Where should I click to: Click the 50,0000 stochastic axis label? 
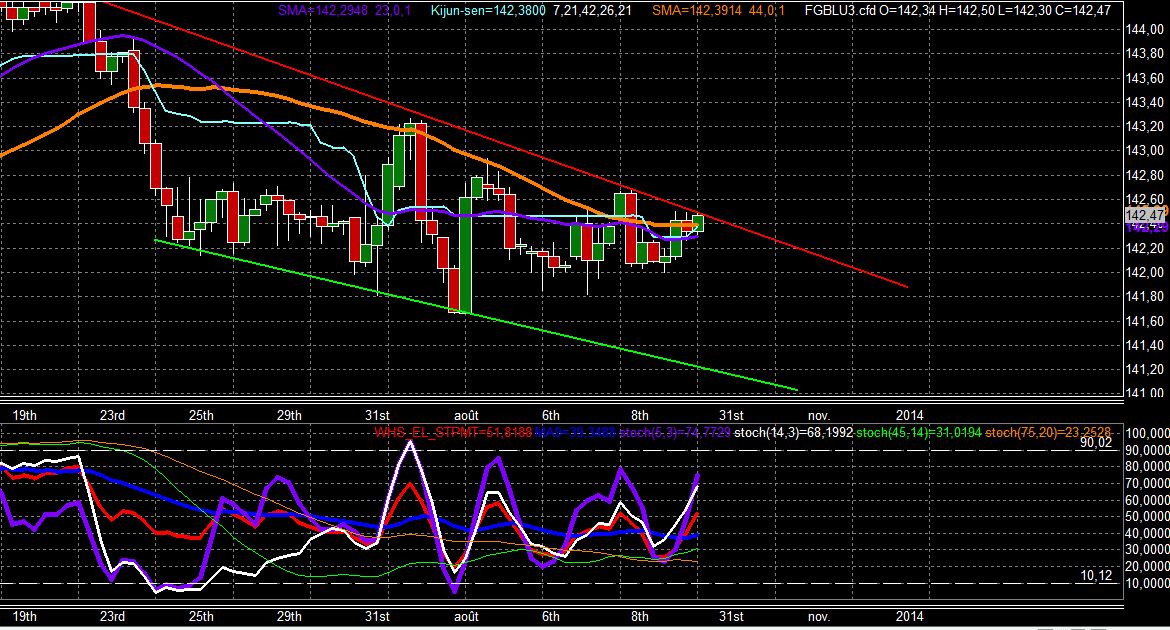point(1148,517)
